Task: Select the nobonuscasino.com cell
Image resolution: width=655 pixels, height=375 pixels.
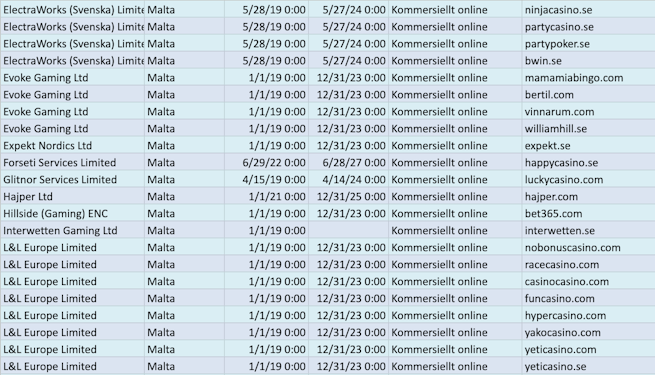Action: (x=588, y=248)
